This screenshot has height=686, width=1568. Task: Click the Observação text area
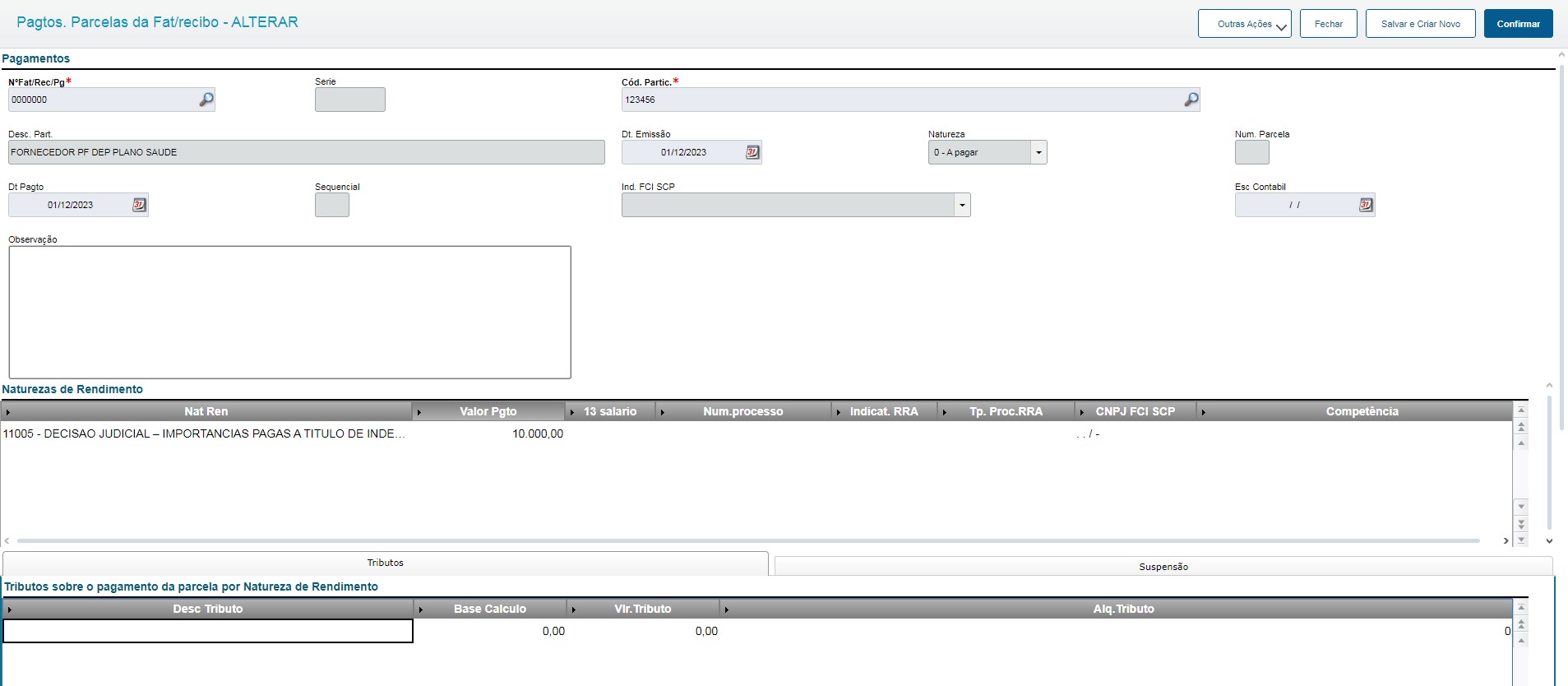click(289, 312)
